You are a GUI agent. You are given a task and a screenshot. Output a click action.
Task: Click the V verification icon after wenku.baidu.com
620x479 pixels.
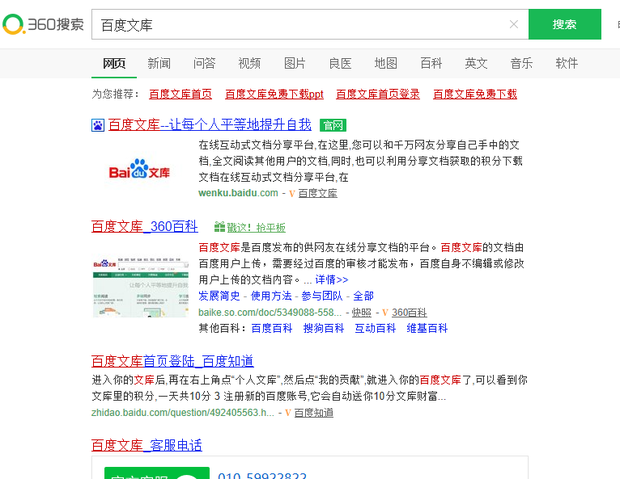click(x=292, y=193)
